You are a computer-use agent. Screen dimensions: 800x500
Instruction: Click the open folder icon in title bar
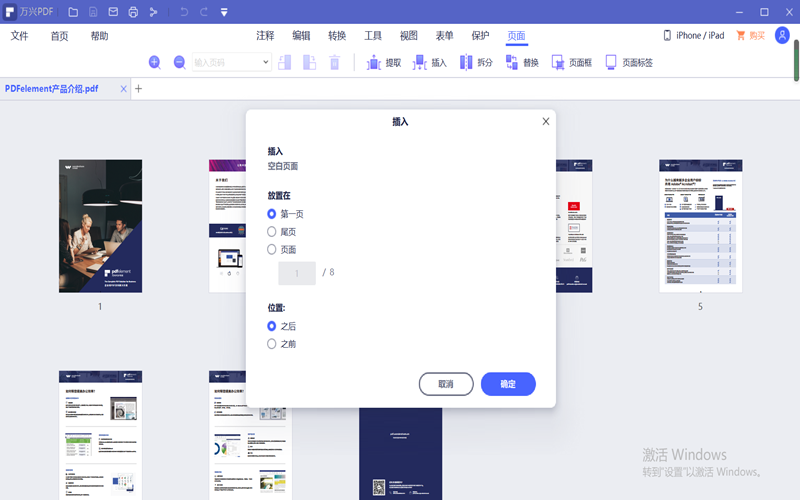[x=73, y=12]
